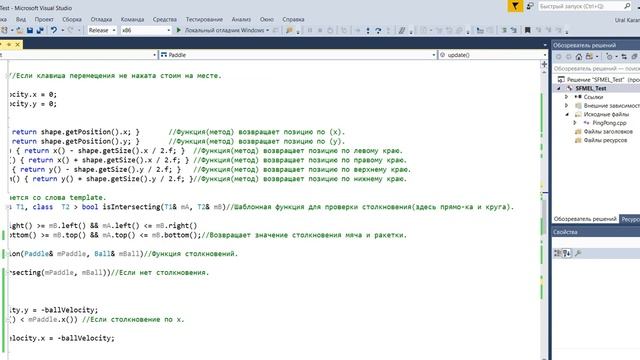Screen dimensions: 640x360
Task: Open the x86 platform dropdown
Action: click(x=146, y=30)
